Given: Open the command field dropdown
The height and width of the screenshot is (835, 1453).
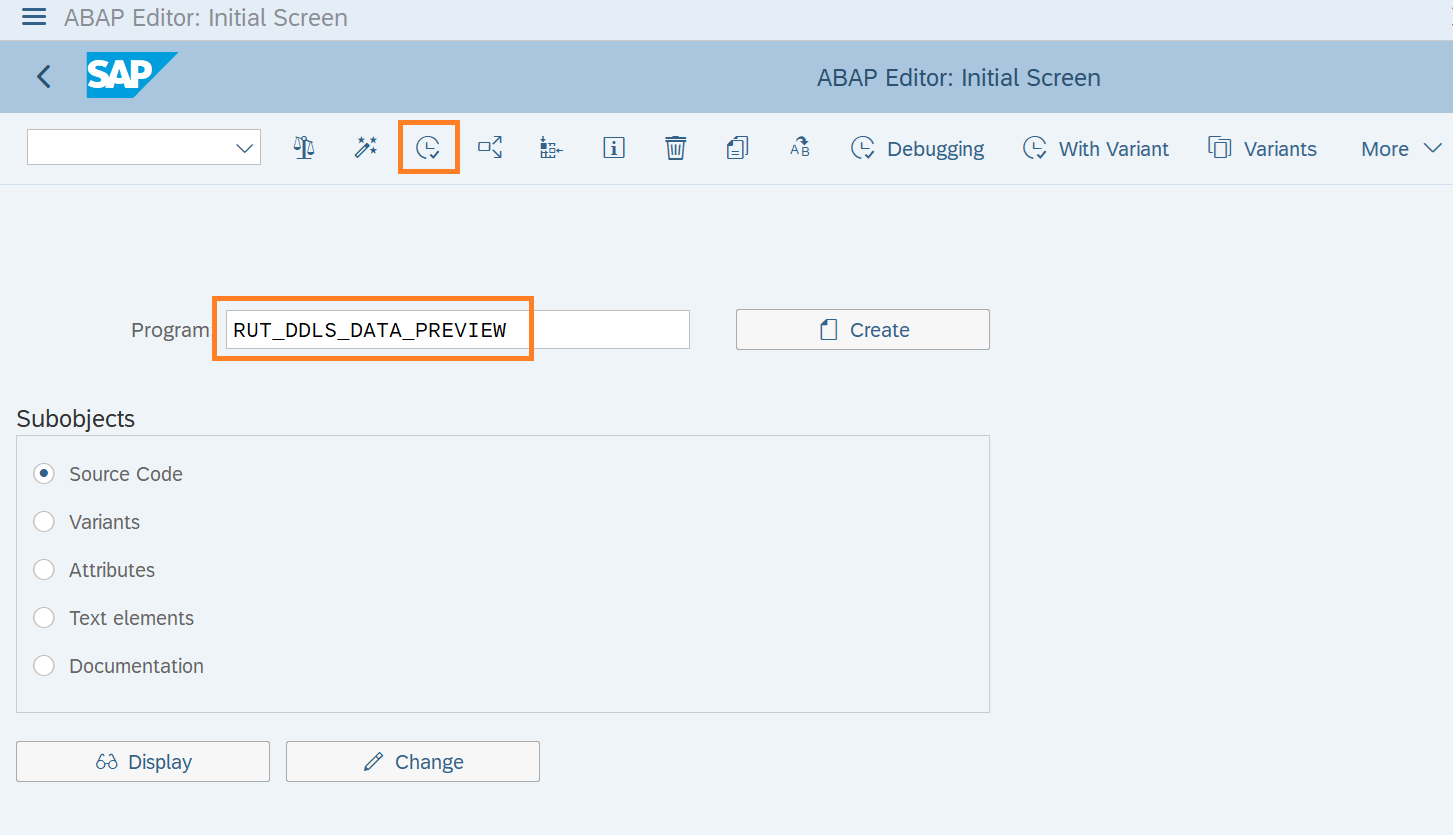Looking at the screenshot, I should [x=244, y=148].
